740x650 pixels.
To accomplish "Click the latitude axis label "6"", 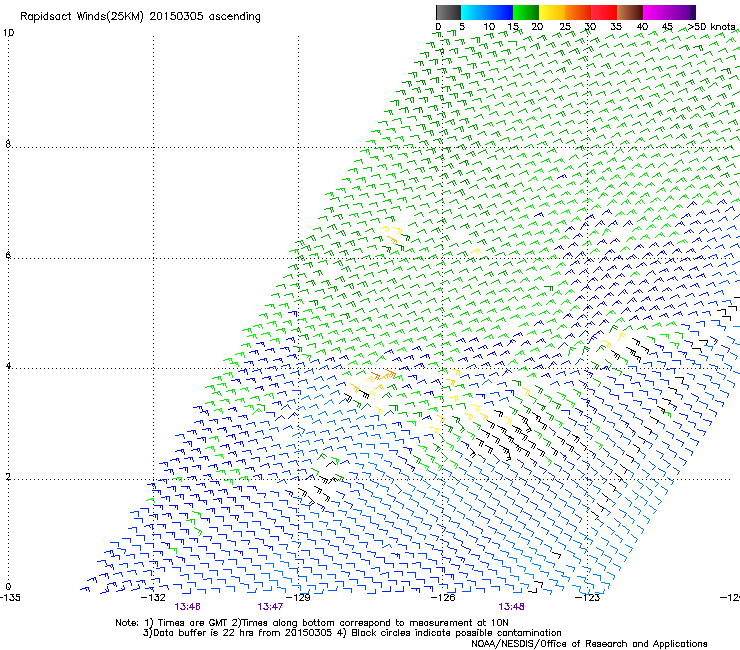I will click(8, 255).
